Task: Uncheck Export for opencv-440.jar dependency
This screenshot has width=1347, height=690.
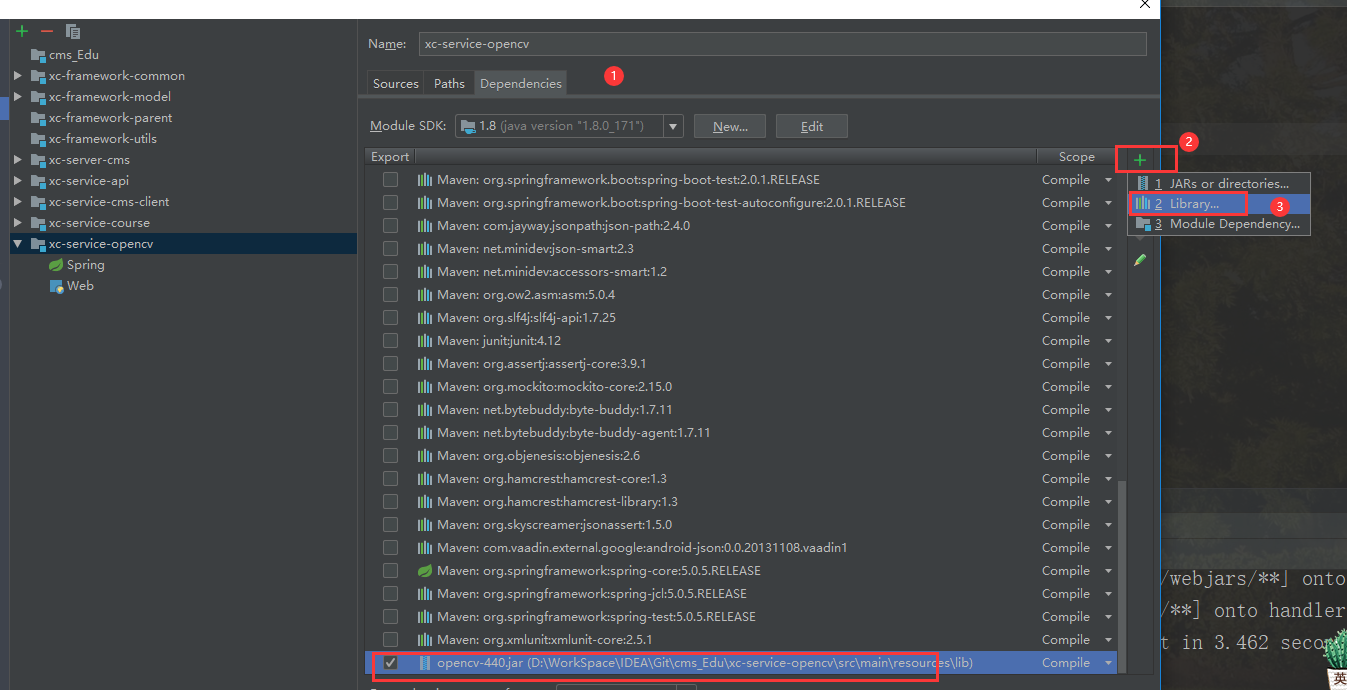Action: click(390, 662)
